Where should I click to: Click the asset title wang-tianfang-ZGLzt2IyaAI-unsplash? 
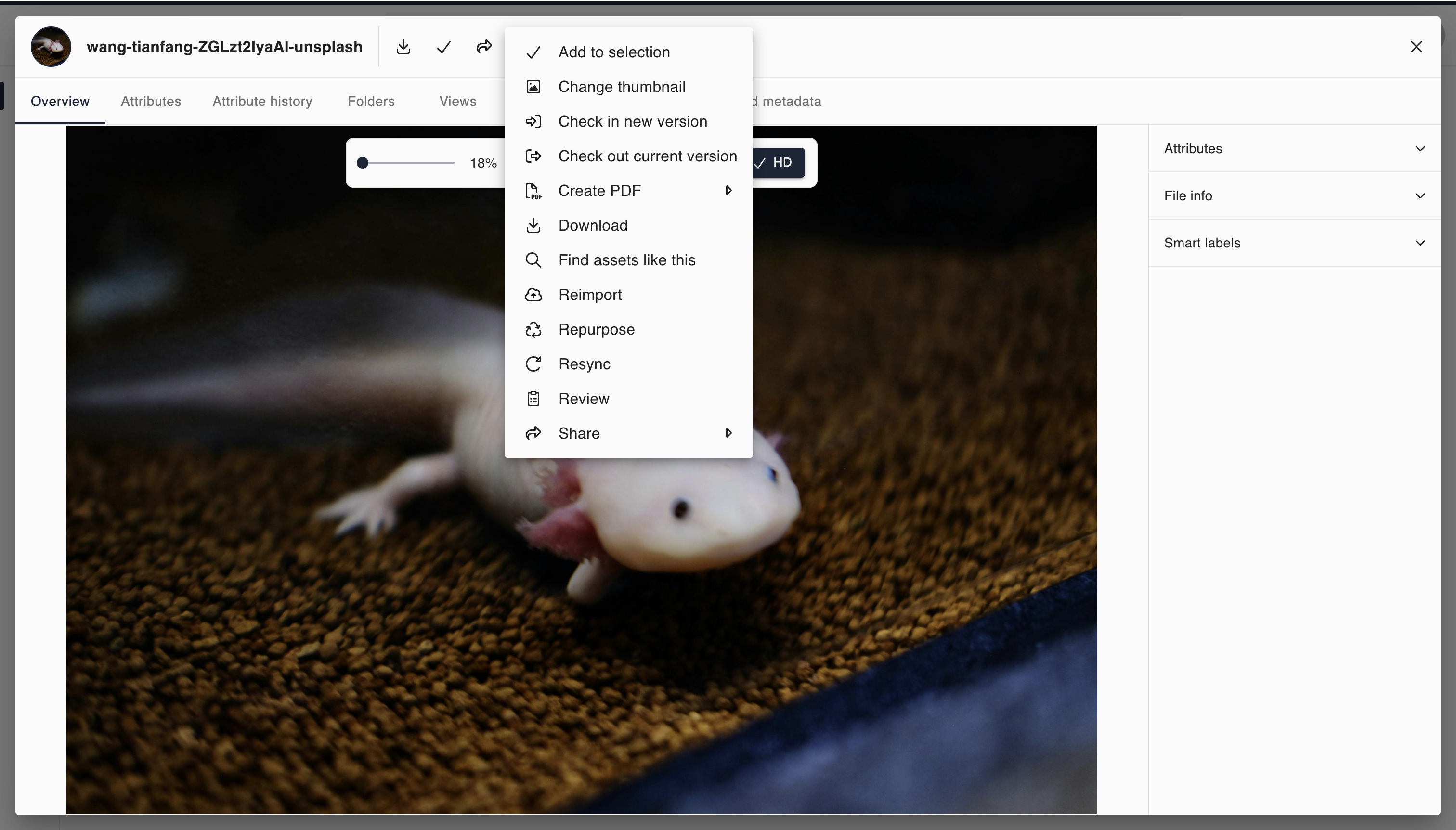coord(225,47)
